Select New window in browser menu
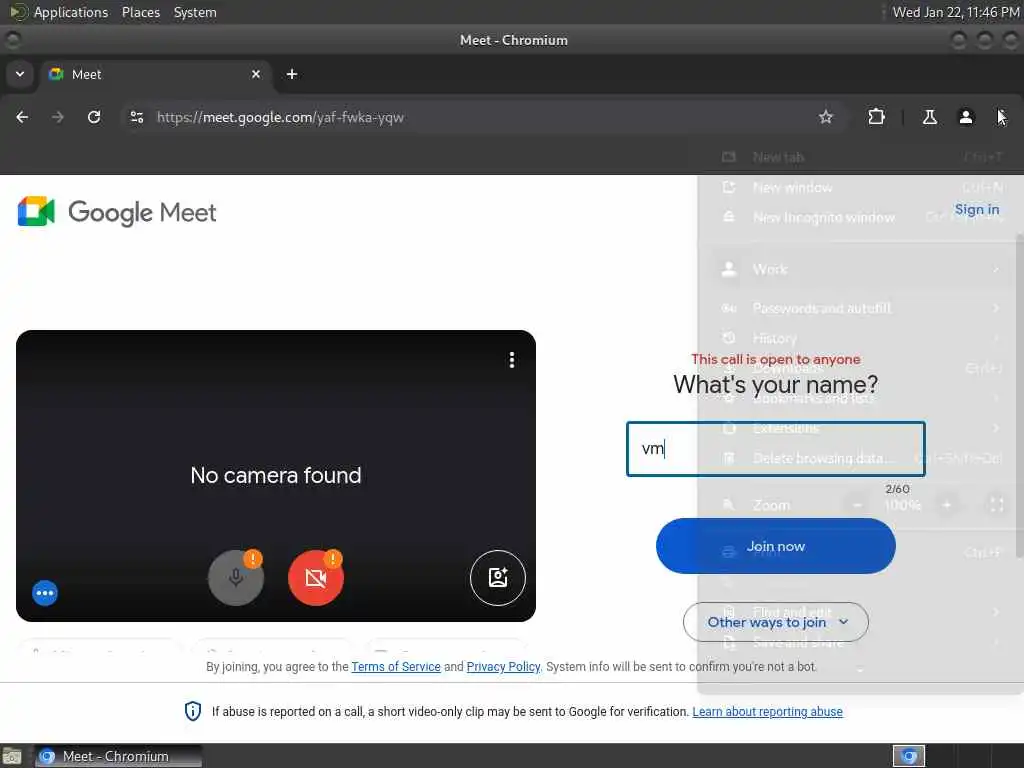1024x768 pixels. [860, 187]
